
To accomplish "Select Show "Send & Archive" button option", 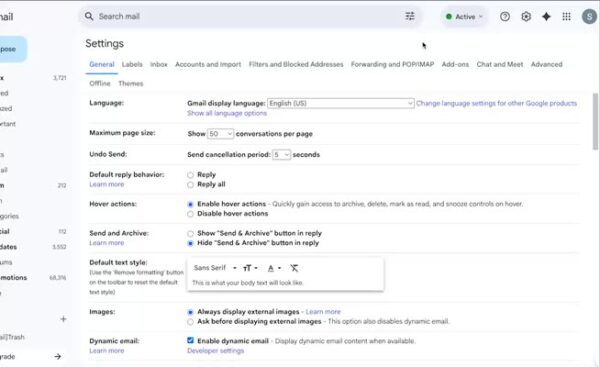I will (x=190, y=233).
